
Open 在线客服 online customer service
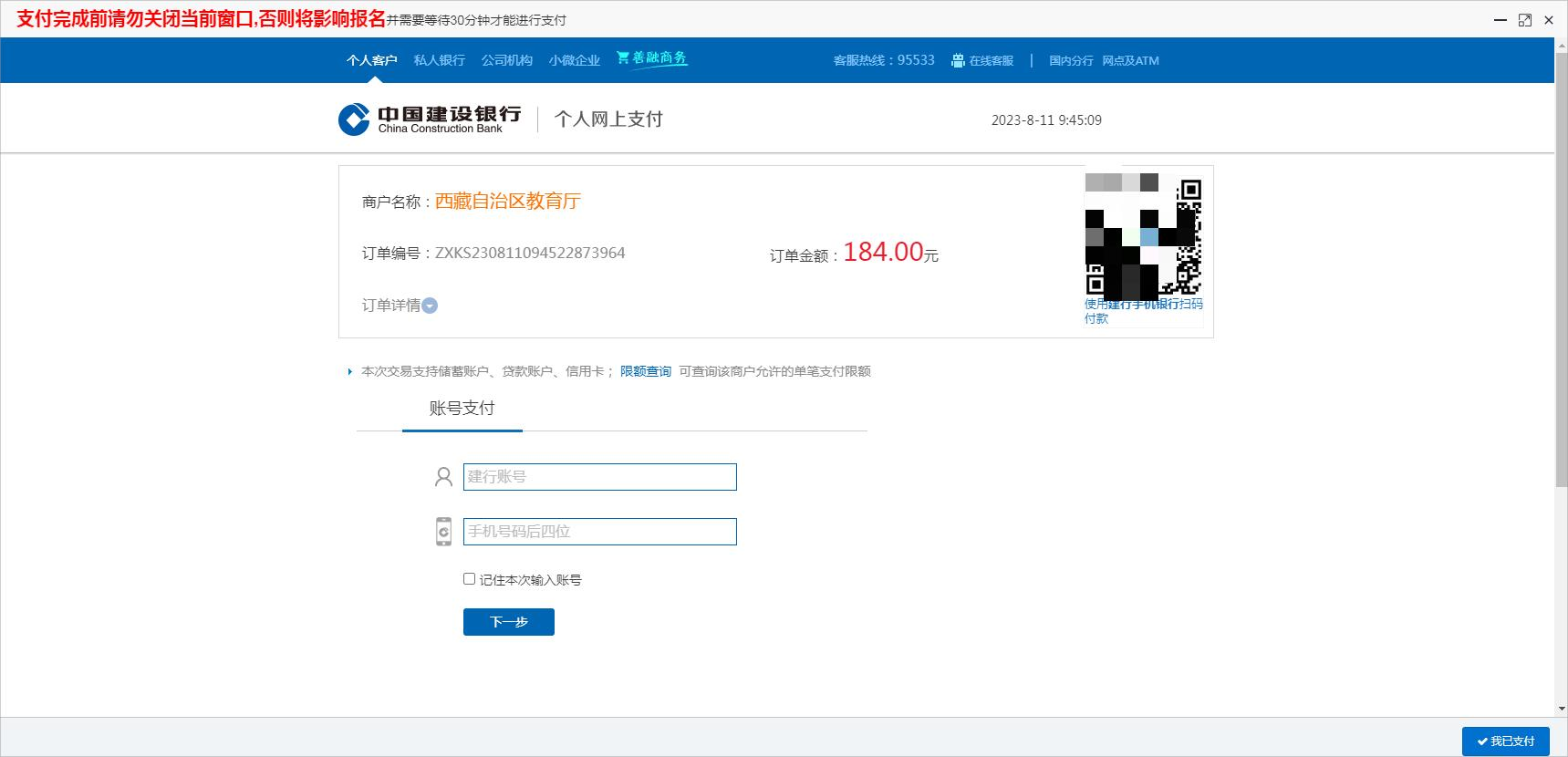[x=982, y=61]
